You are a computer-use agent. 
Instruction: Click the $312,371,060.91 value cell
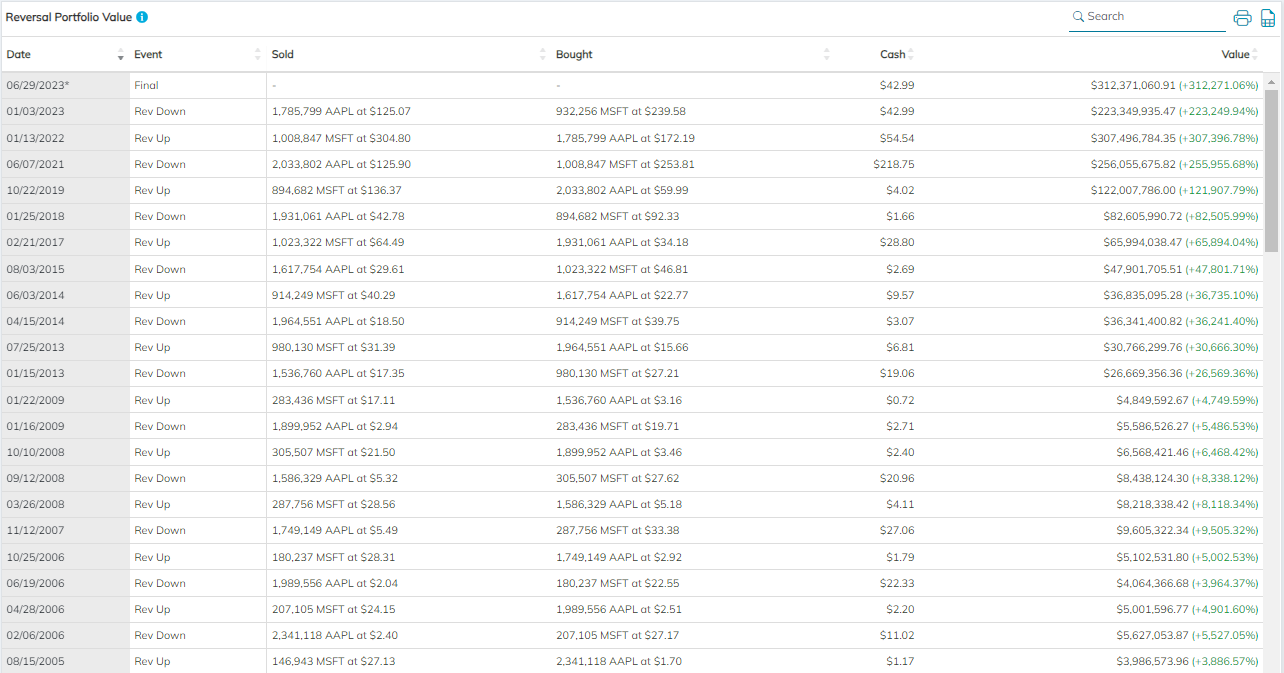click(1132, 86)
